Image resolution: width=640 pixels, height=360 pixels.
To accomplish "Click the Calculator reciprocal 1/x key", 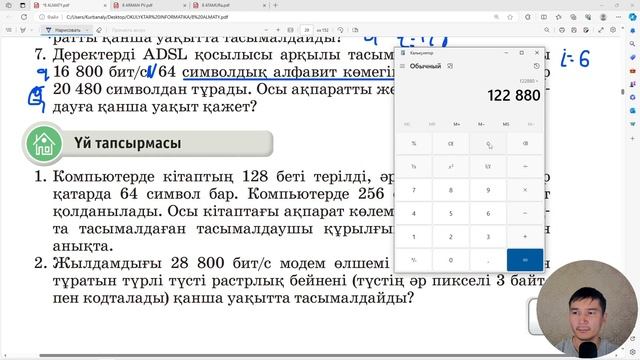I will 413,167.
